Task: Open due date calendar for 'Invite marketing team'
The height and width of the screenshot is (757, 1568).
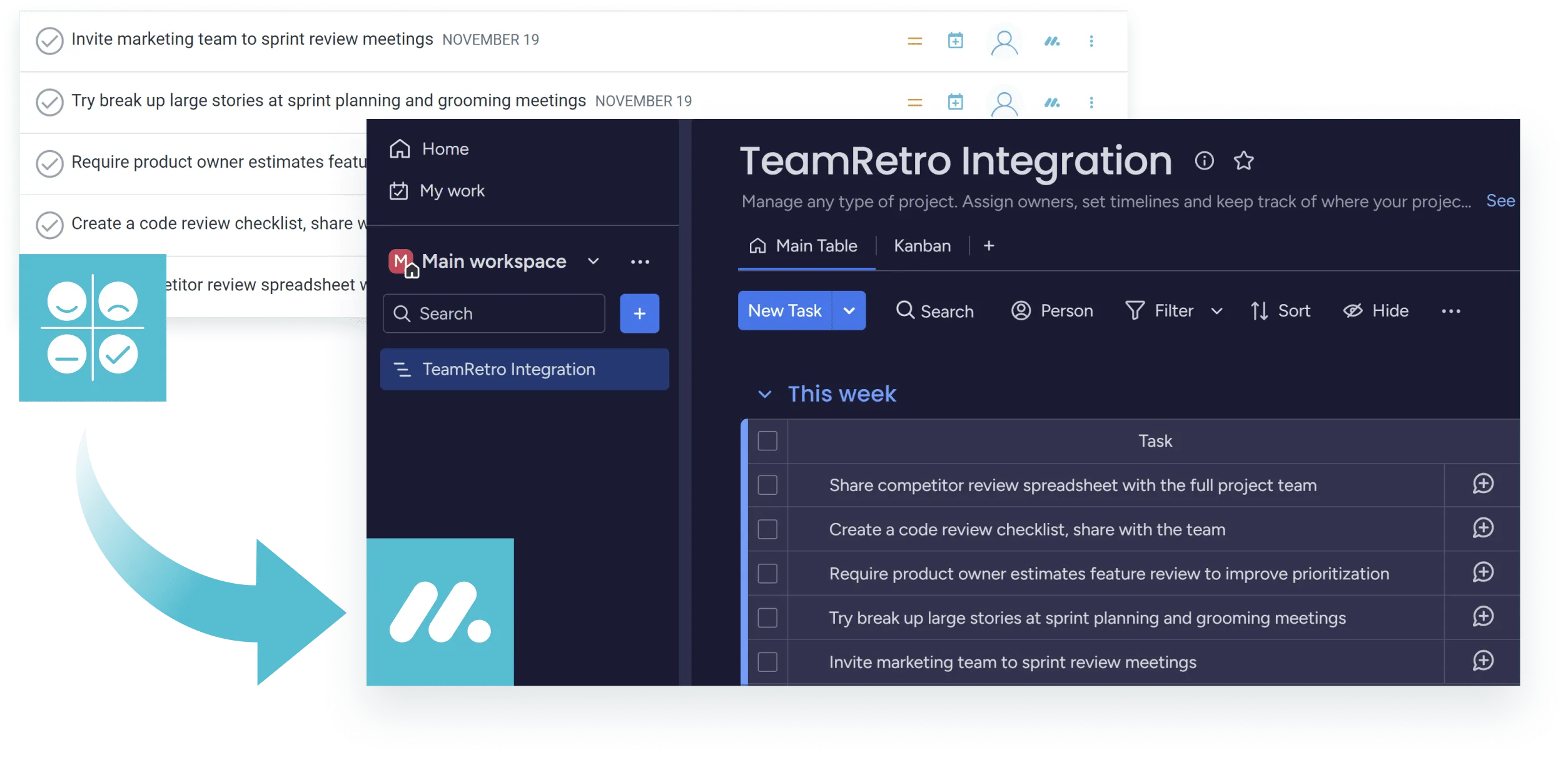Action: tap(955, 41)
